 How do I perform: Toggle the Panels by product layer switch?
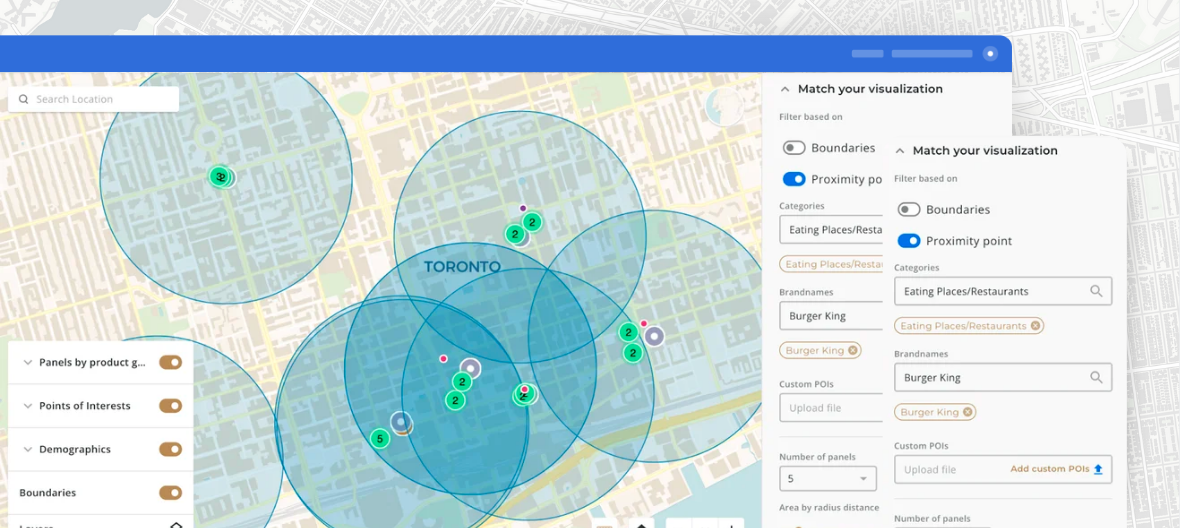point(170,363)
